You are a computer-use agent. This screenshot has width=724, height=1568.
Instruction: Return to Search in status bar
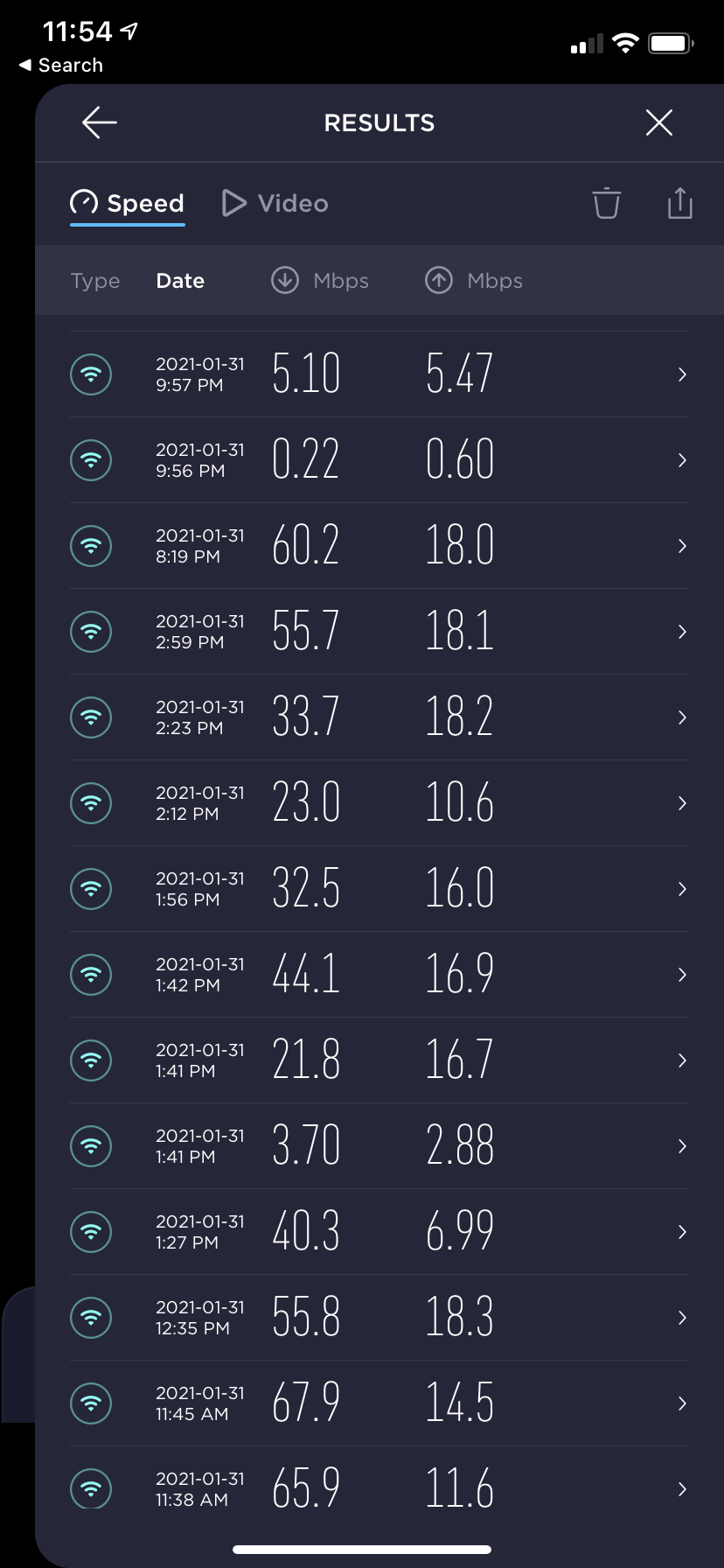coord(61,66)
